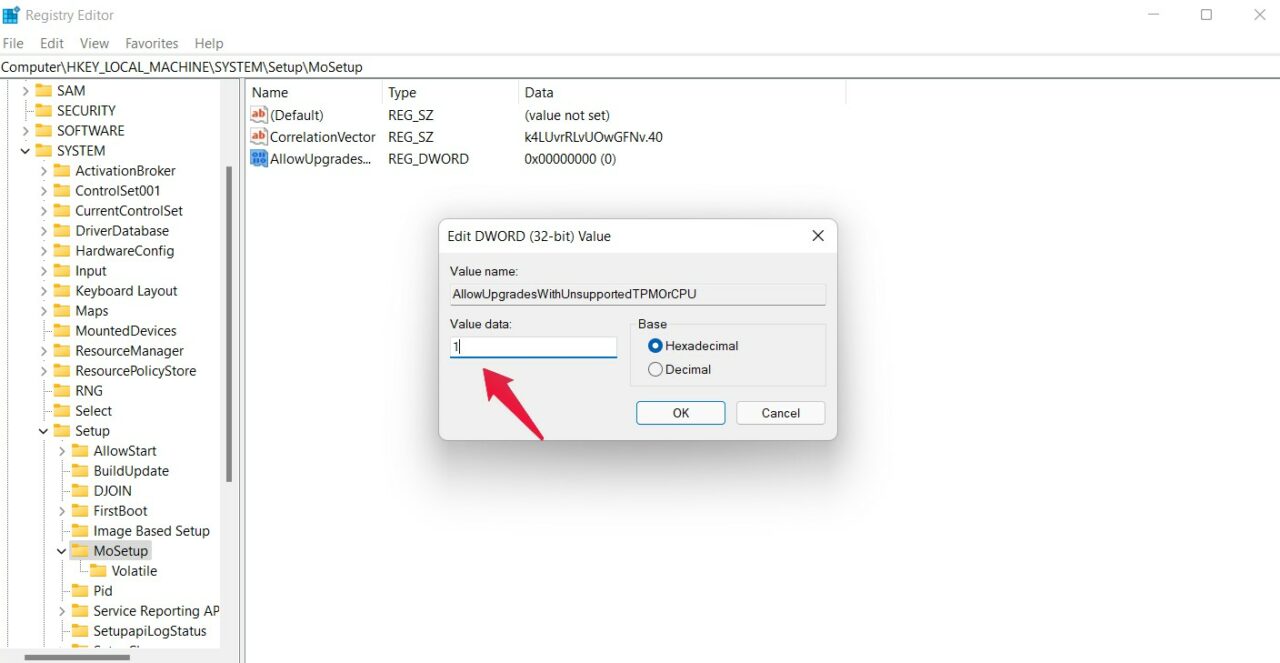The height and width of the screenshot is (663, 1280).
Task: Confirm the DWORD edit with OK
Action: coord(681,413)
